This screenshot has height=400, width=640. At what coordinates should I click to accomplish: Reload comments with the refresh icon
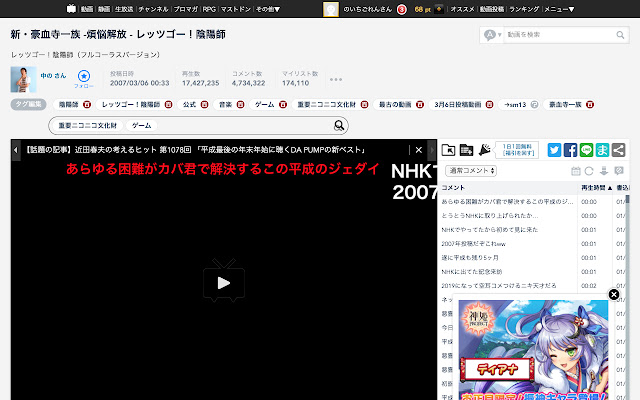click(x=589, y=171)
